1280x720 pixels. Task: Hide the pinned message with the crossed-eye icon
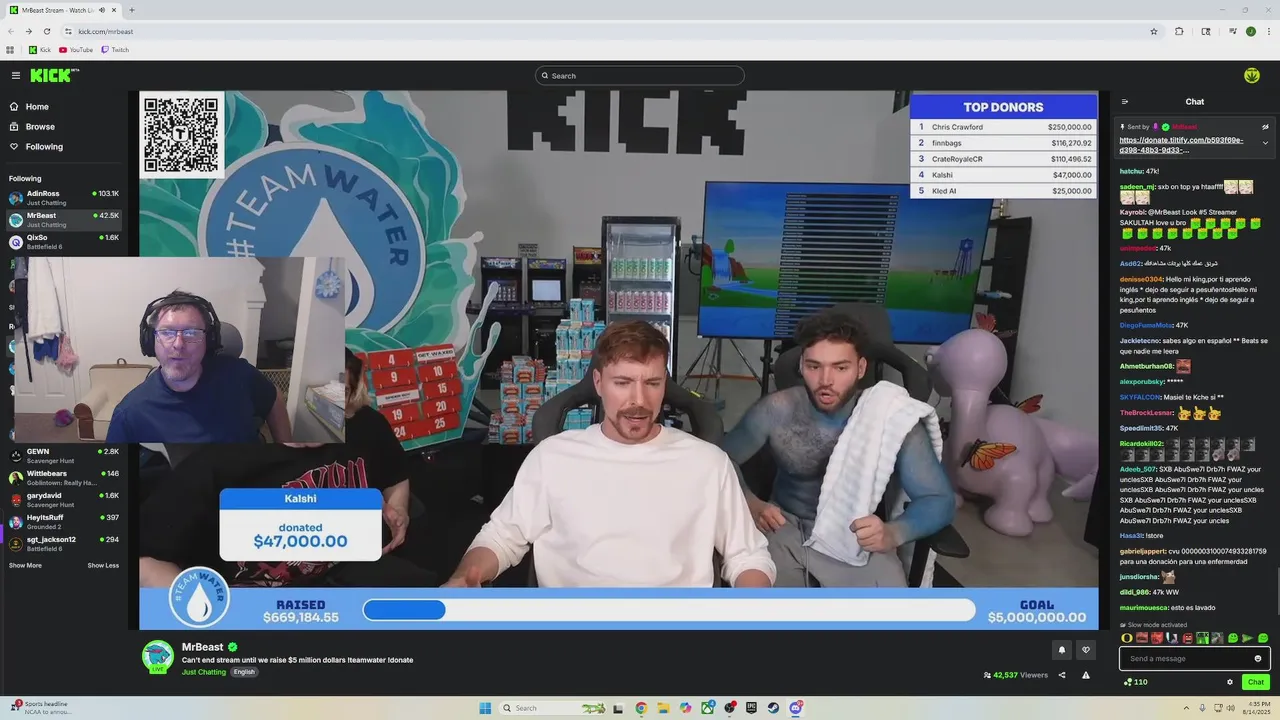point(1265,127)
